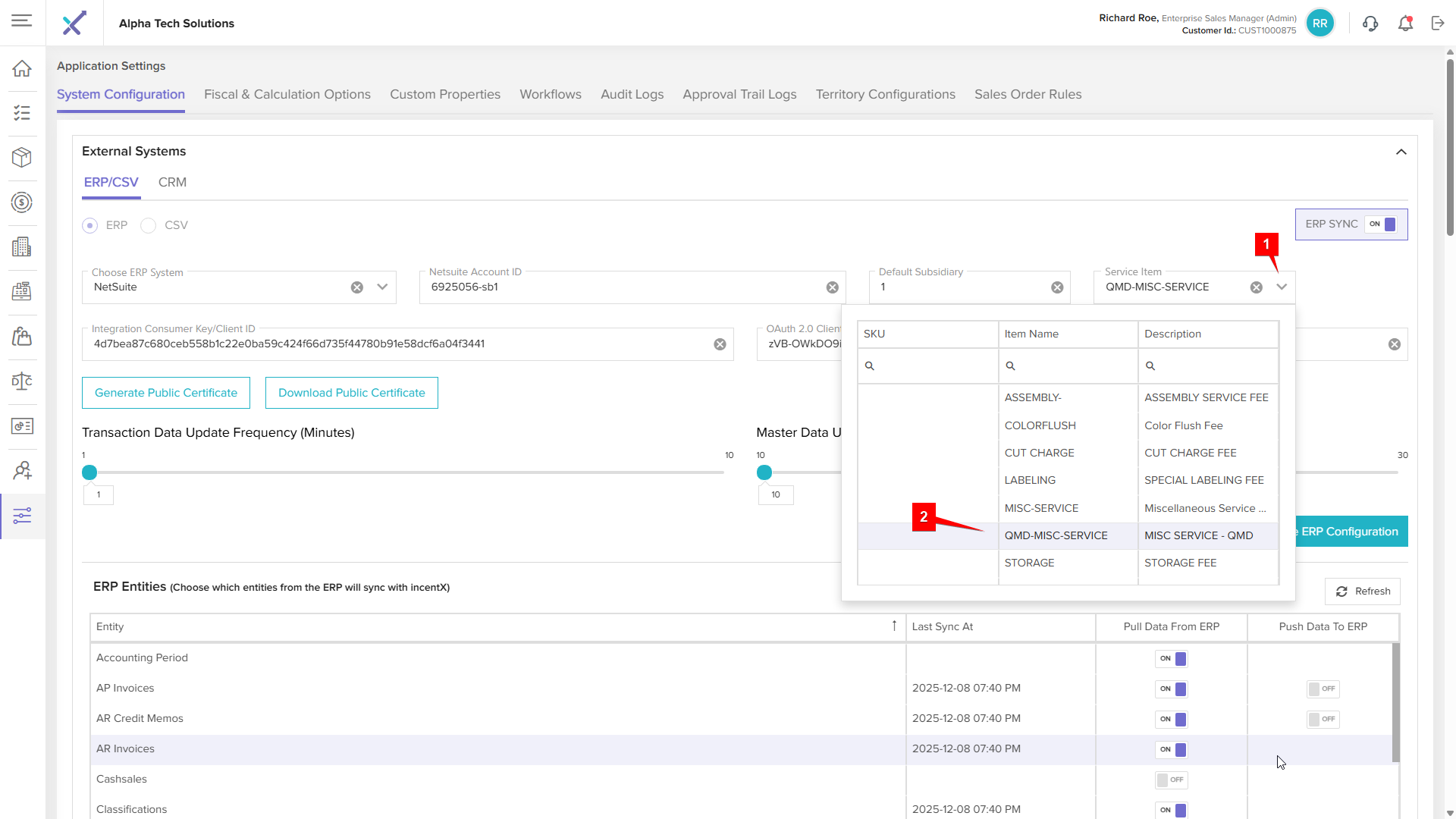
Task: Collapse the External Systems section
Action: coord(1401,152)
